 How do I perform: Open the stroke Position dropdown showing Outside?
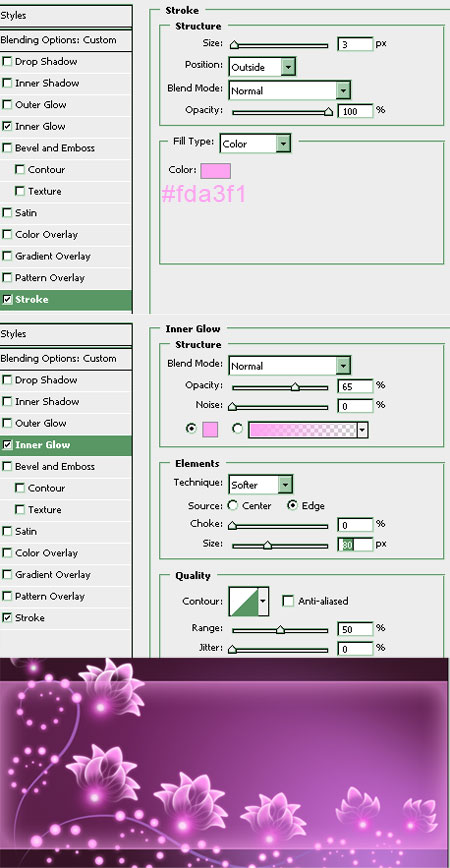click(x=262, y=68)
